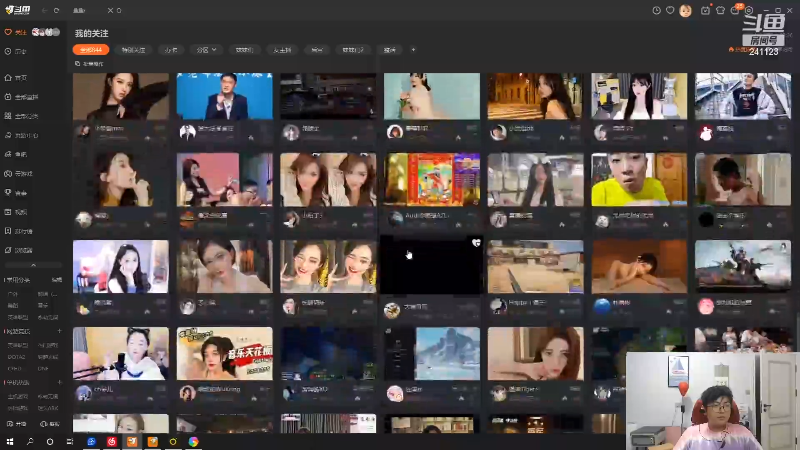The height and width of the screenshot is (450, 800).
Task: Expand the category dropdown in the filter row
Action: (206, 50)
